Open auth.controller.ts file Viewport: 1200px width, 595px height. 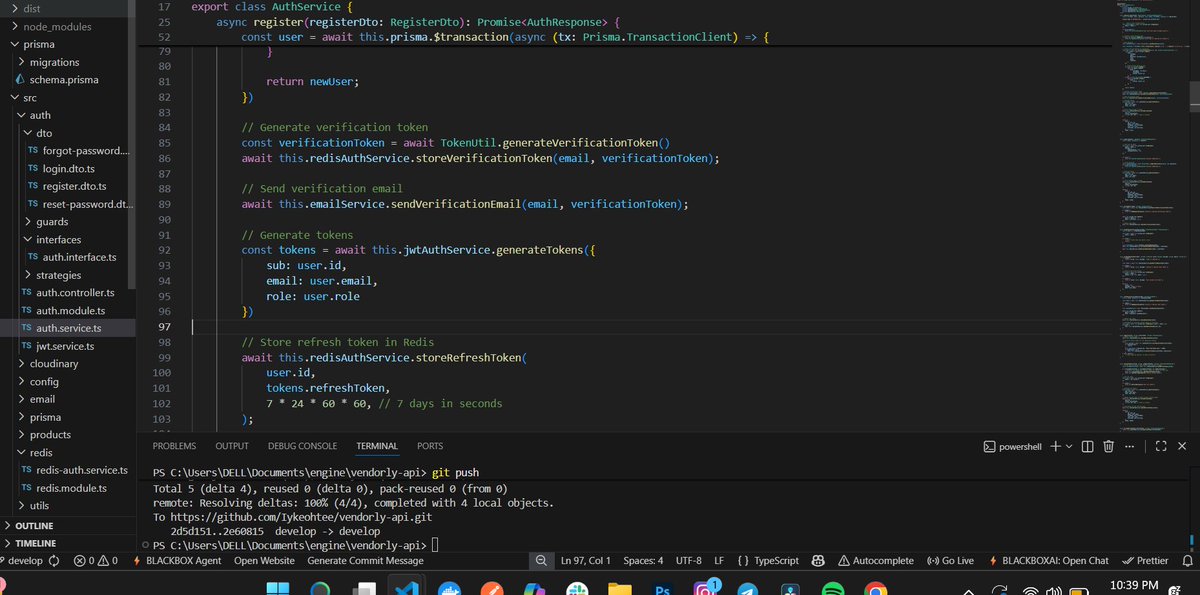point(68,293)
